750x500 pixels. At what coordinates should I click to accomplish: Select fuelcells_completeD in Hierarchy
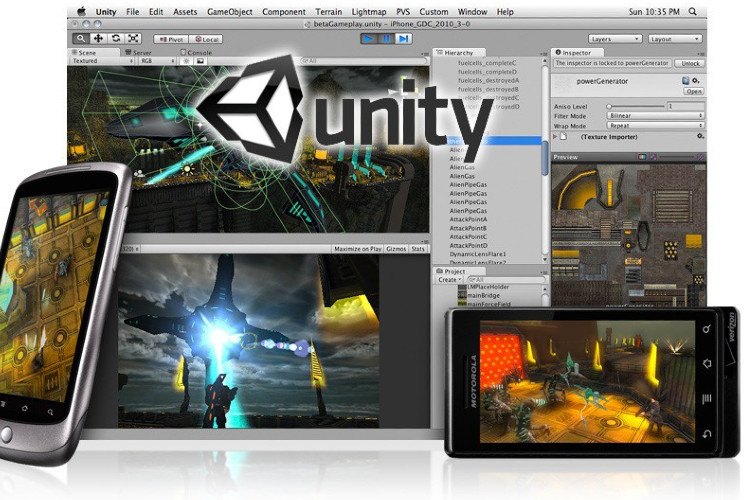[x=487, y=72]
